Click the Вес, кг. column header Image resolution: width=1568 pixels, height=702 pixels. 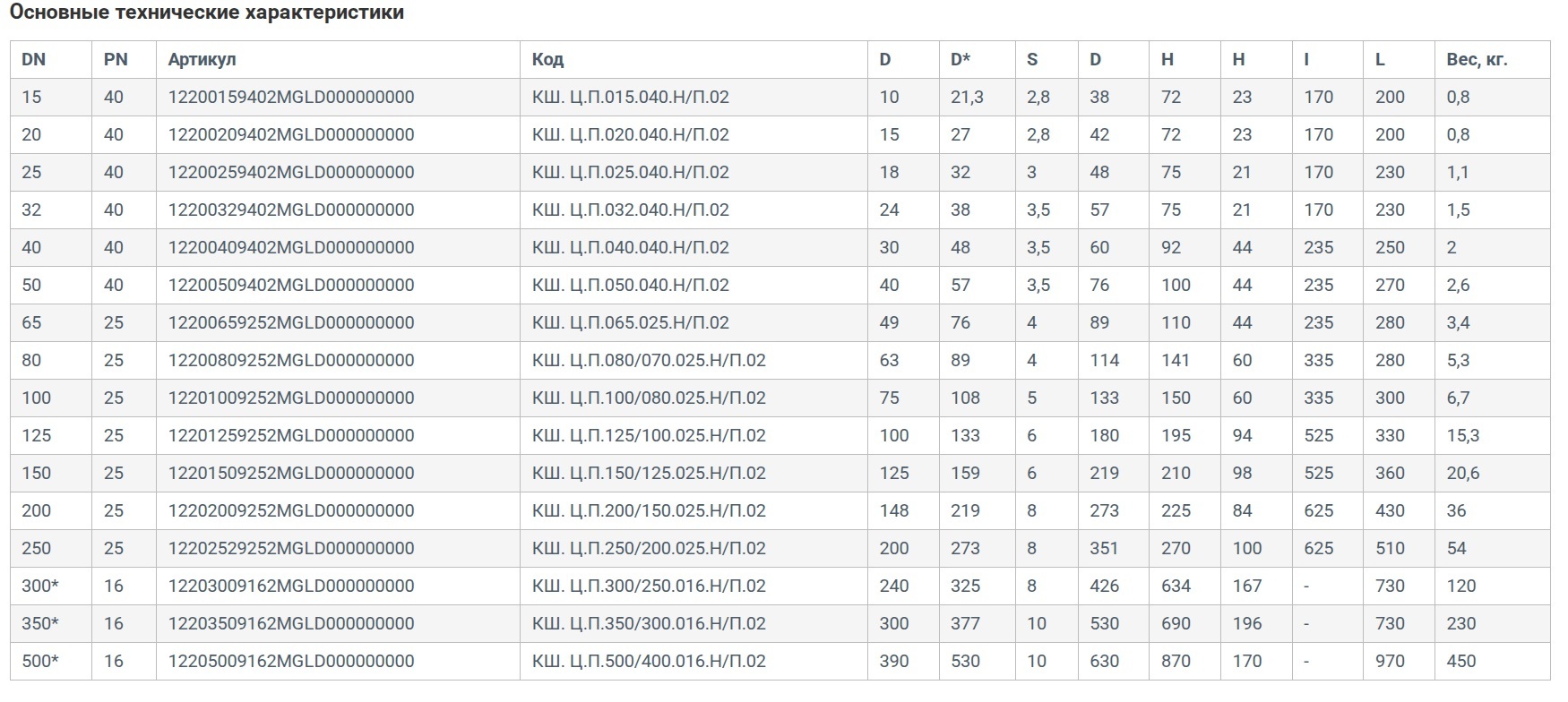coord(1477,59)
